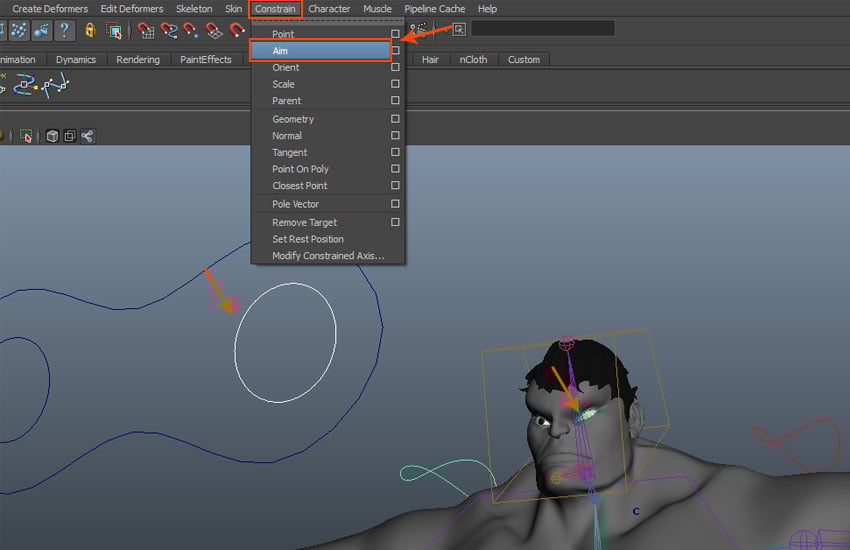The width and height of the screenshot is (850, 550).
Task: Open the Closest Point option box
Action: (x=395, y=185)
